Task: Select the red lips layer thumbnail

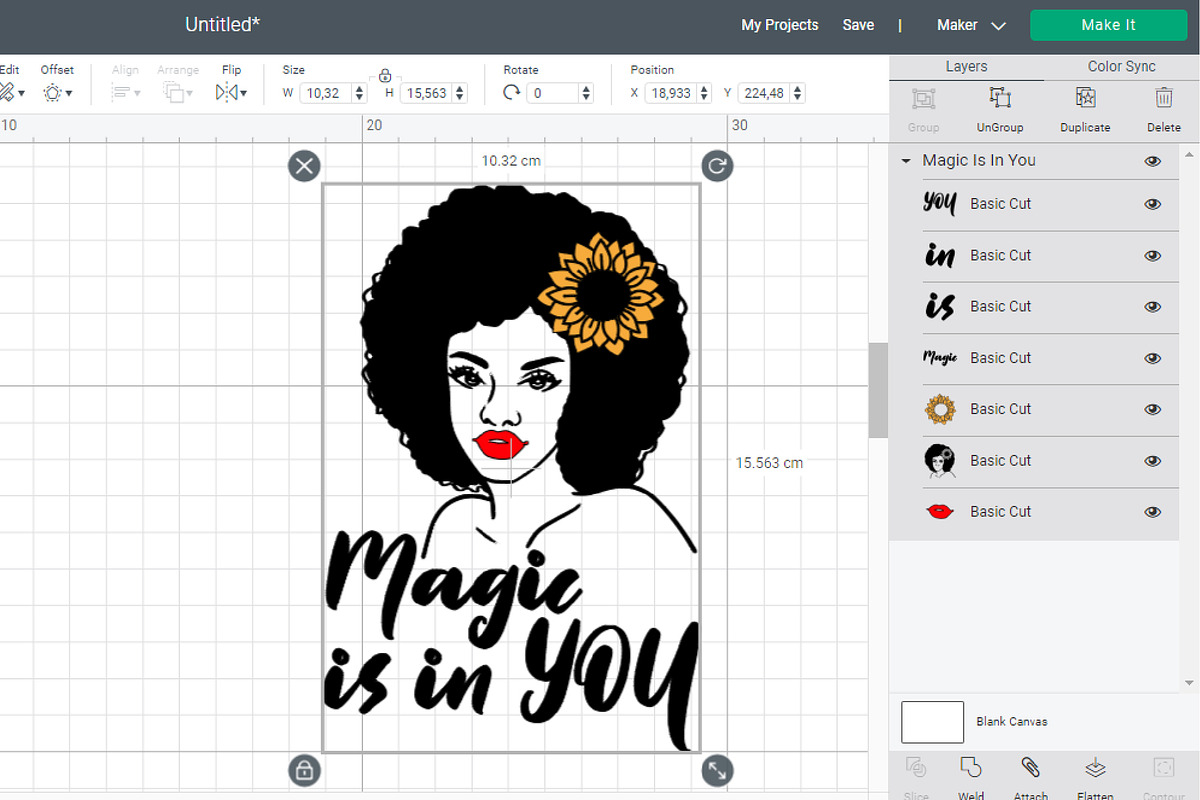Action: tap(940, 512)
